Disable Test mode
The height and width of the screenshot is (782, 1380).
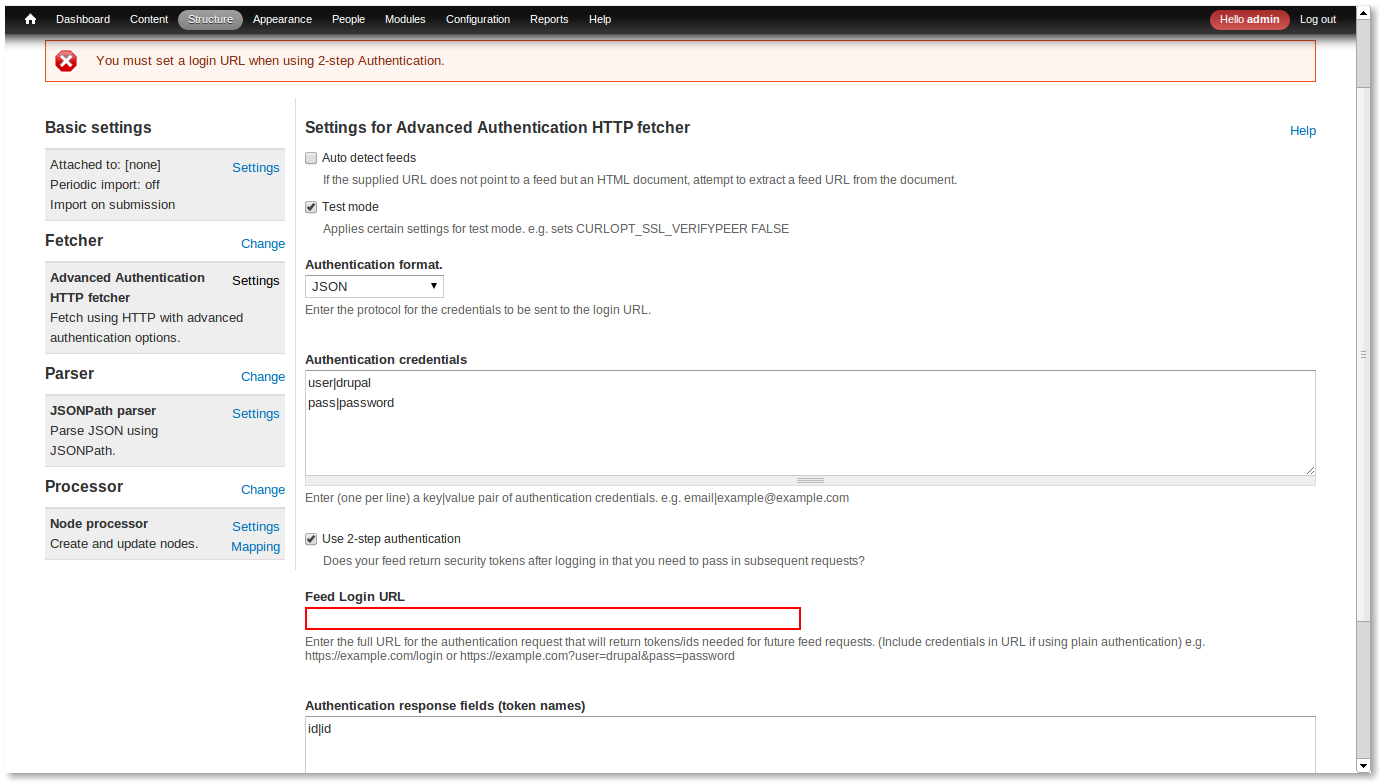tap(311, 207)
